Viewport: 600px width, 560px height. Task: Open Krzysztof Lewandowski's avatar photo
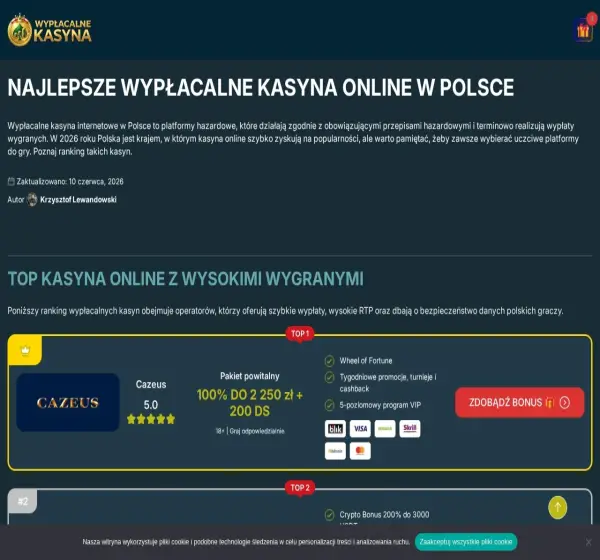coord(32,199)
